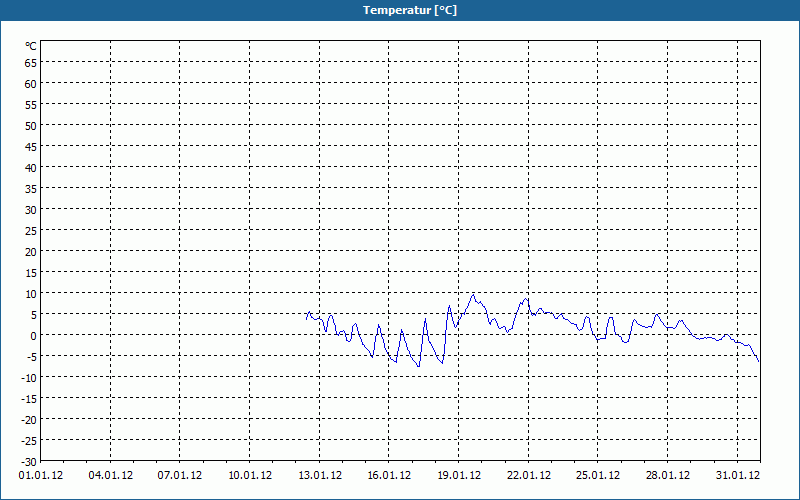Click the 50 y-axis label

point(31,126)
